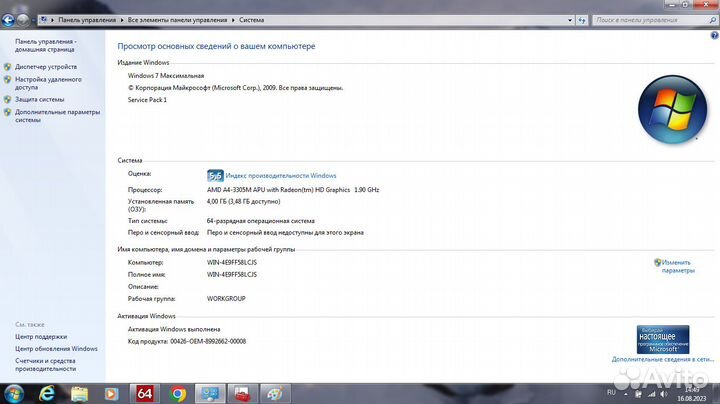Click the Forward navigation arrow

coord(22,20)
